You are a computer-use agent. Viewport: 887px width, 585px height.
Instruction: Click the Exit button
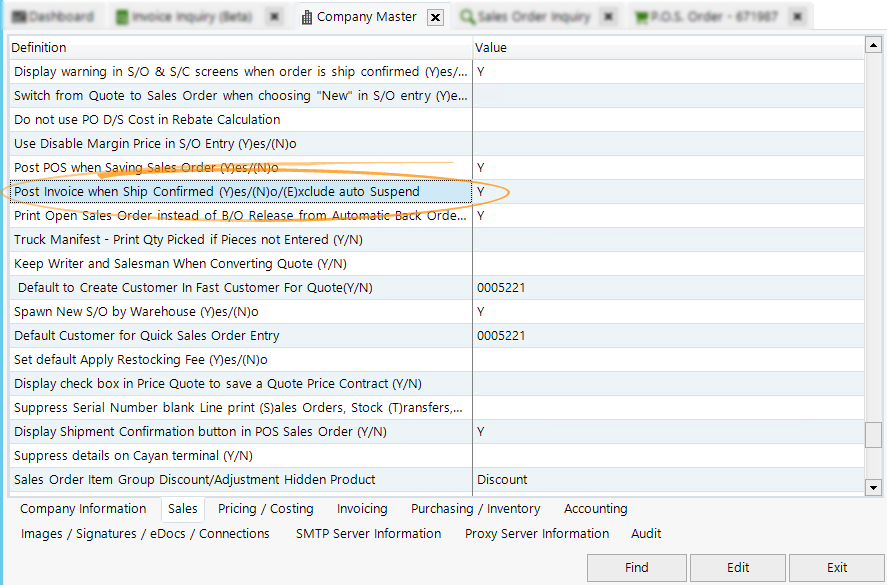pos(835,567)
